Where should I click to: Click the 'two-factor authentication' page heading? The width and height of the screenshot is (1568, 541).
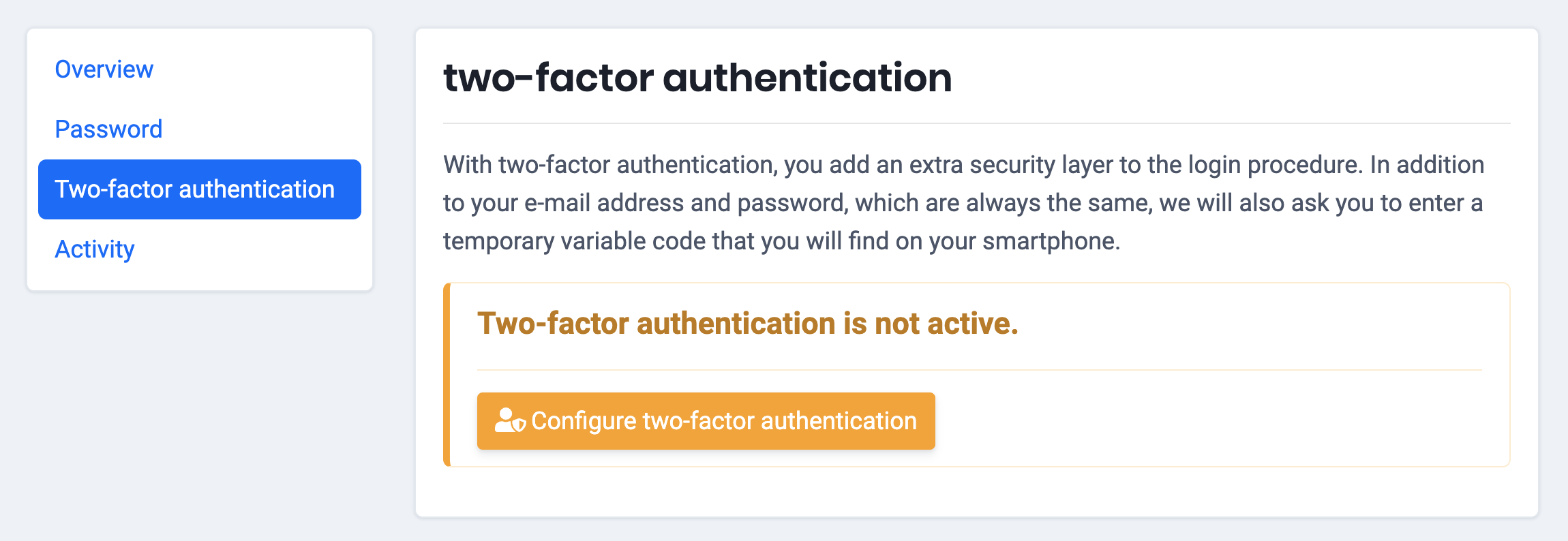(x=697, y=78)
